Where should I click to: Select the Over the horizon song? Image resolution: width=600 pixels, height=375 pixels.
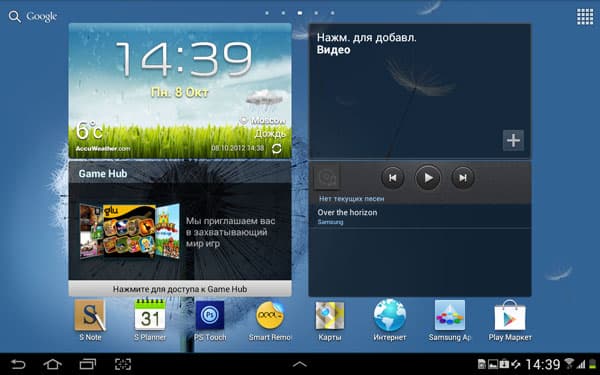coord(419,216)
